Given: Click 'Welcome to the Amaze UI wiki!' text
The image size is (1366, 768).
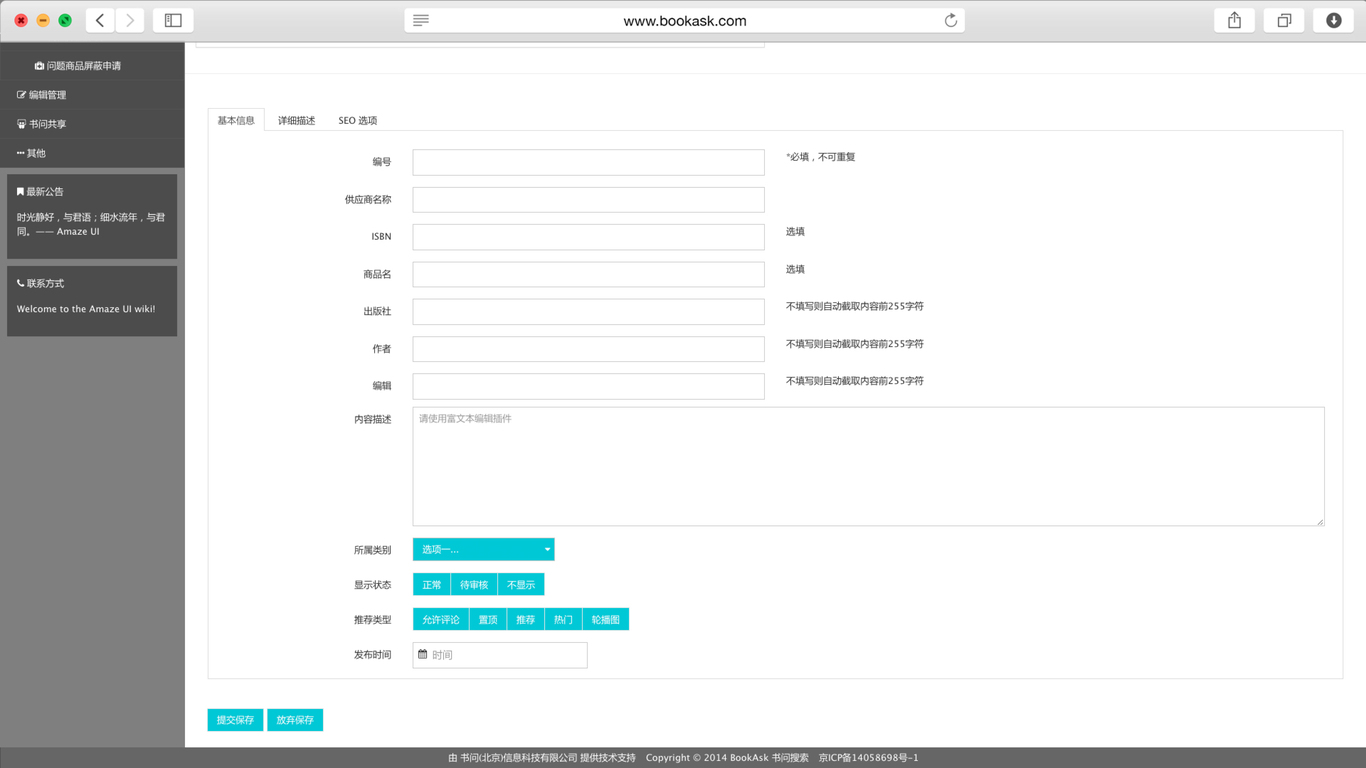Looking at the screenshot, I should [x=86, y=309].
